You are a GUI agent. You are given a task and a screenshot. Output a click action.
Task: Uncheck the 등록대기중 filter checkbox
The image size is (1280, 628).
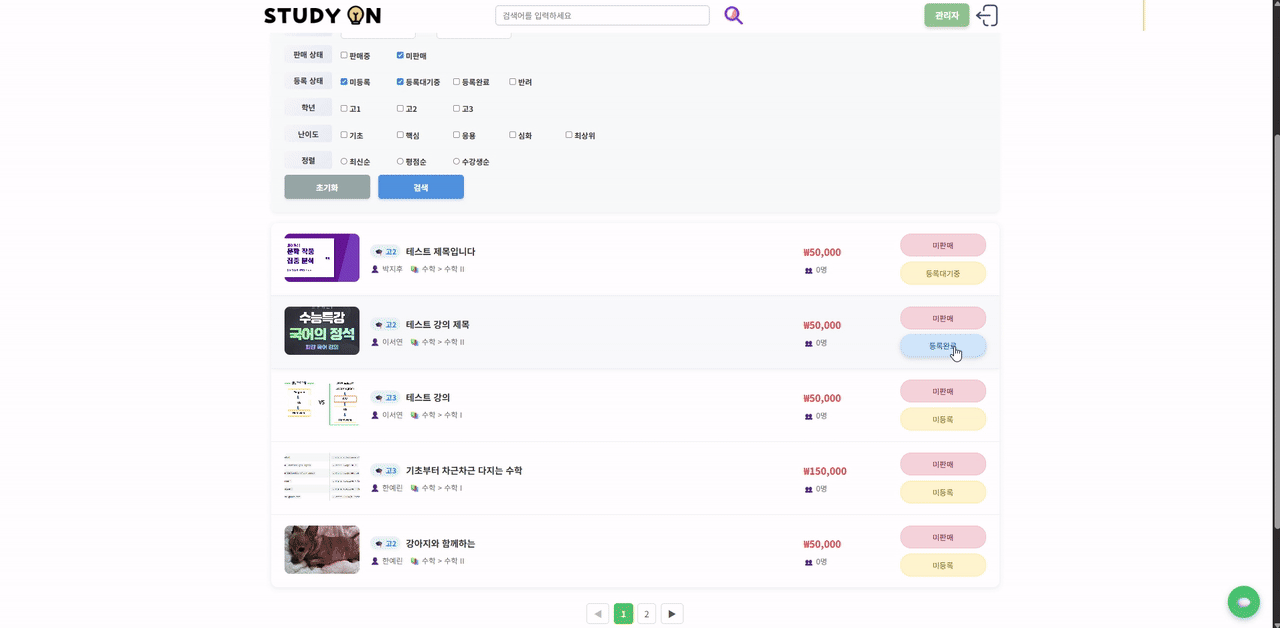(x=400, y=82)
